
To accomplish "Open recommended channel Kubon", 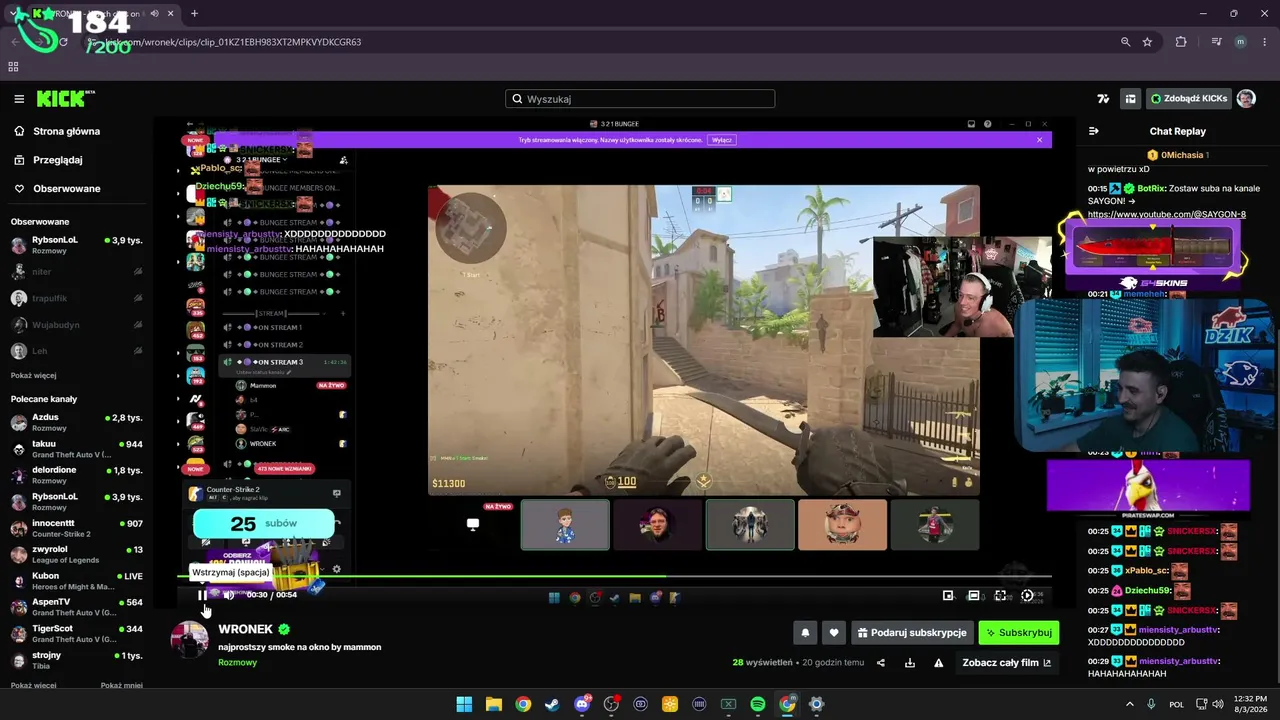I will point(76,581).
